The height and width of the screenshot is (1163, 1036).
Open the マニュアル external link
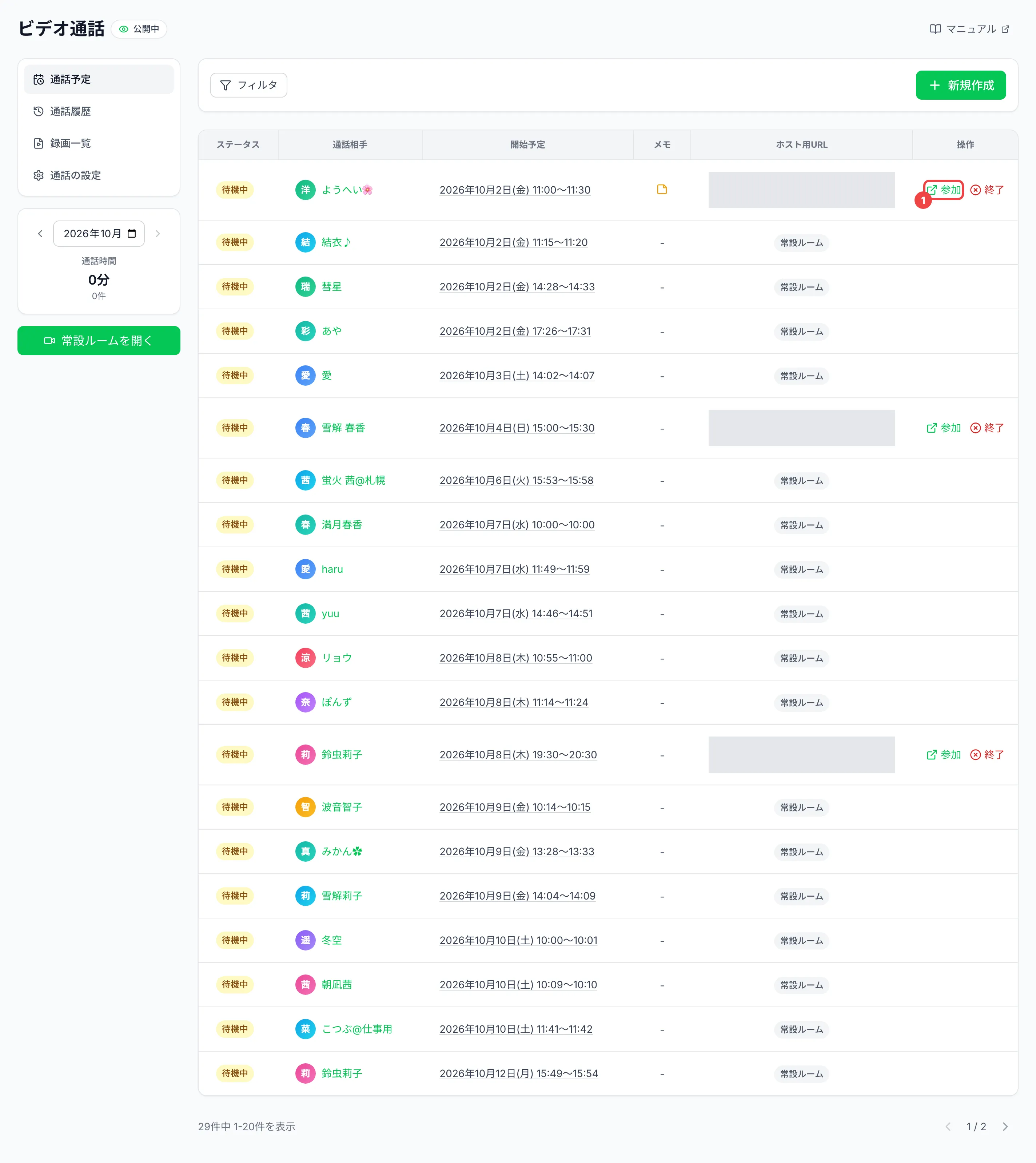coord(969,29)
